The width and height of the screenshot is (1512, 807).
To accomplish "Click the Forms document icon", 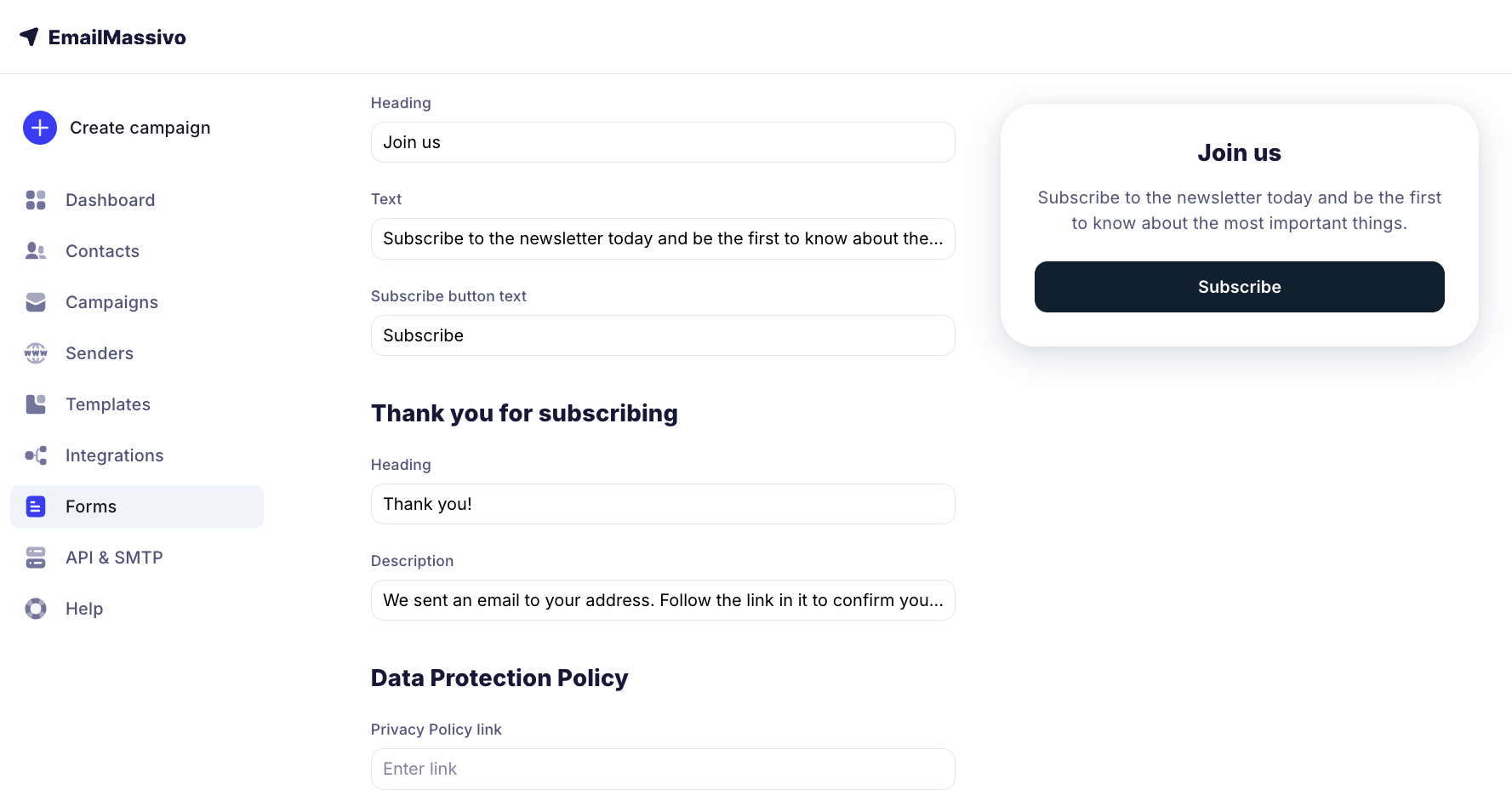I will point(36,507).
